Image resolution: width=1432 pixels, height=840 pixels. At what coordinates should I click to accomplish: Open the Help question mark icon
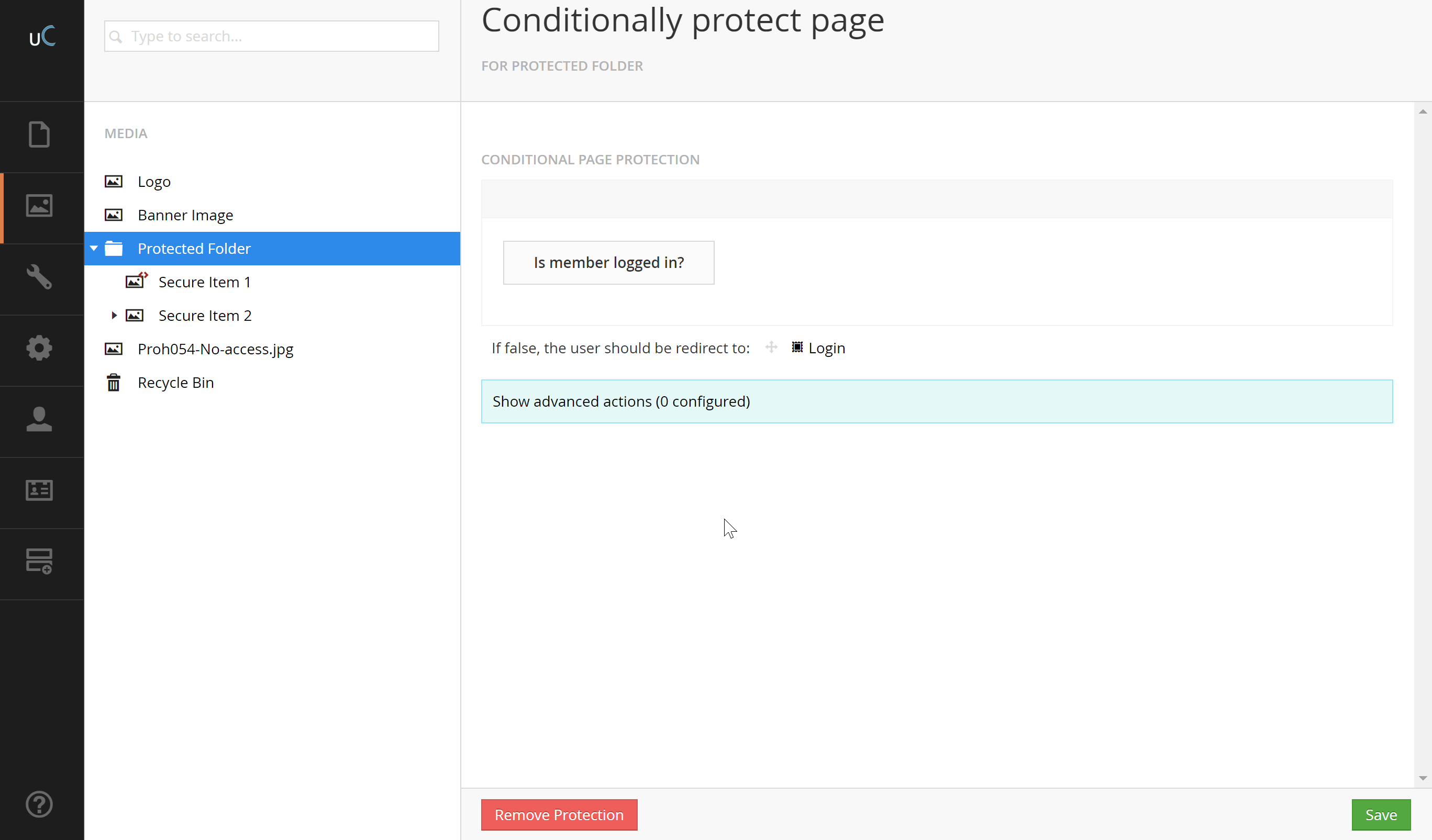point(39,804)
